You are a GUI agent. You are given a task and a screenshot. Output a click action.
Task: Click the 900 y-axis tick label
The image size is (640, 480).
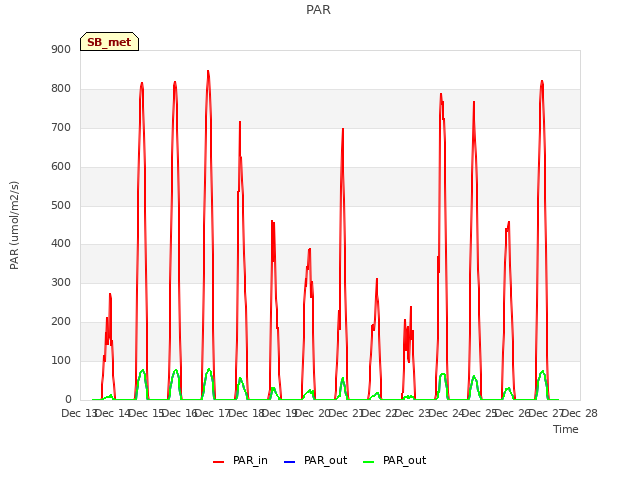(x=61, y=50)
